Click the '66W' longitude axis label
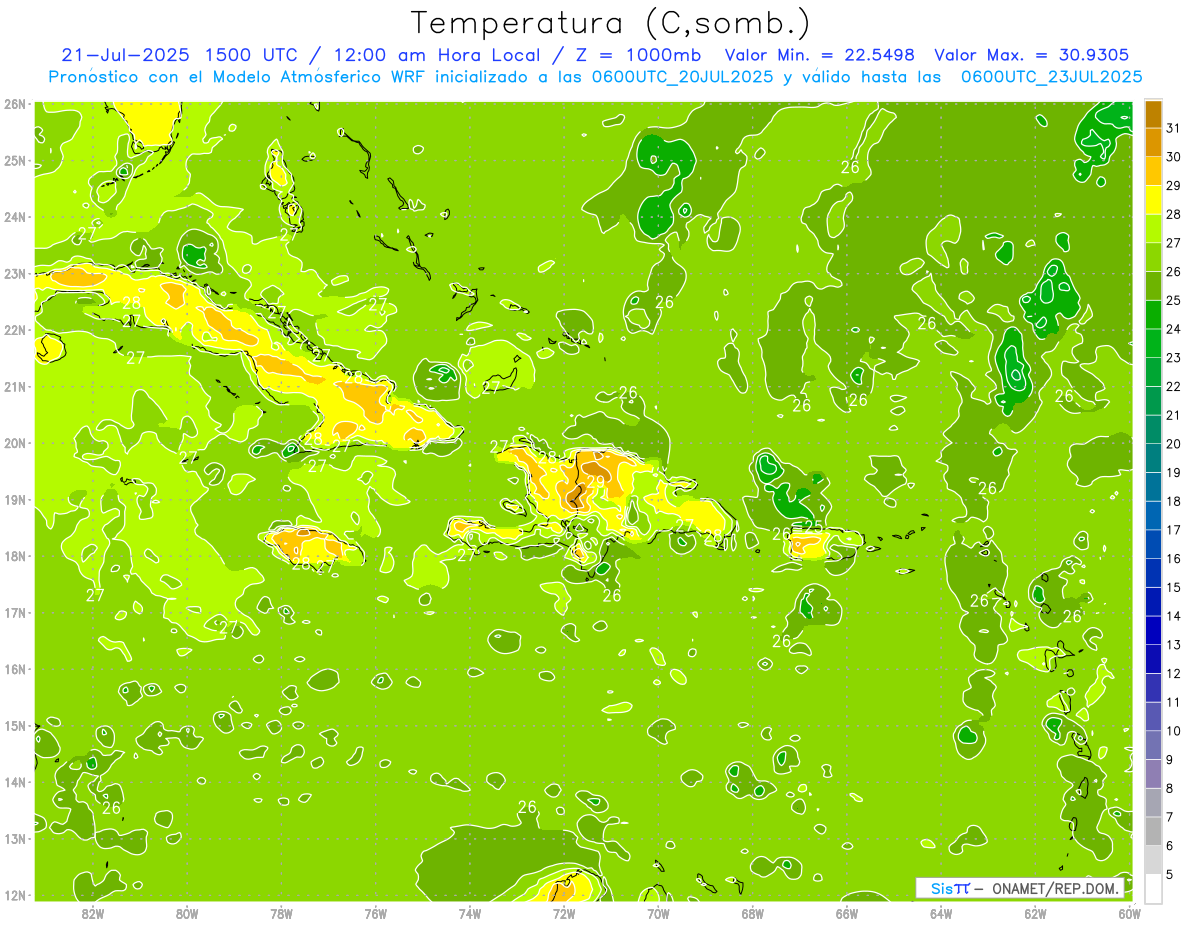 (847, 913)
